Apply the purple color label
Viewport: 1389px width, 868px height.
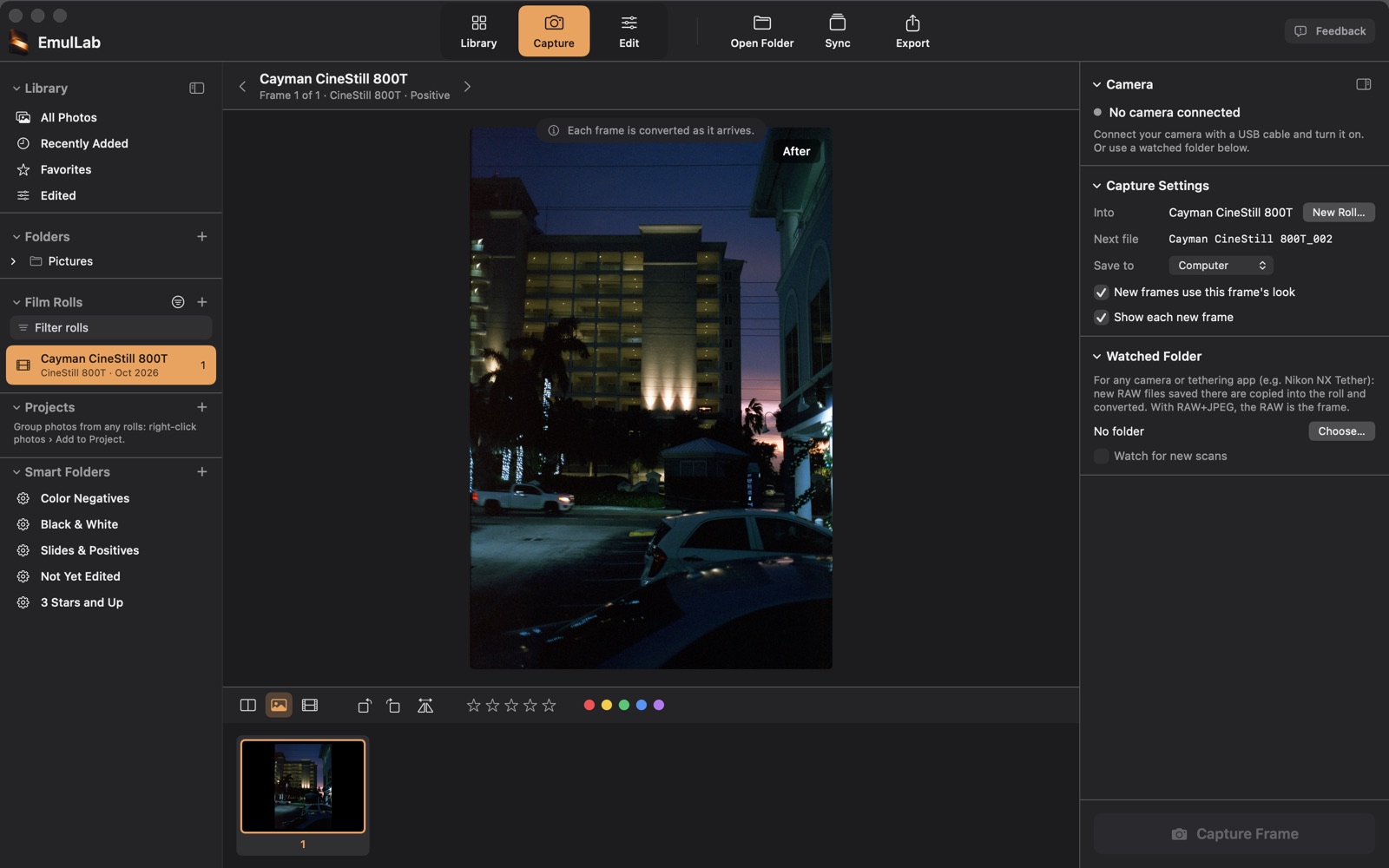point(659,705)
